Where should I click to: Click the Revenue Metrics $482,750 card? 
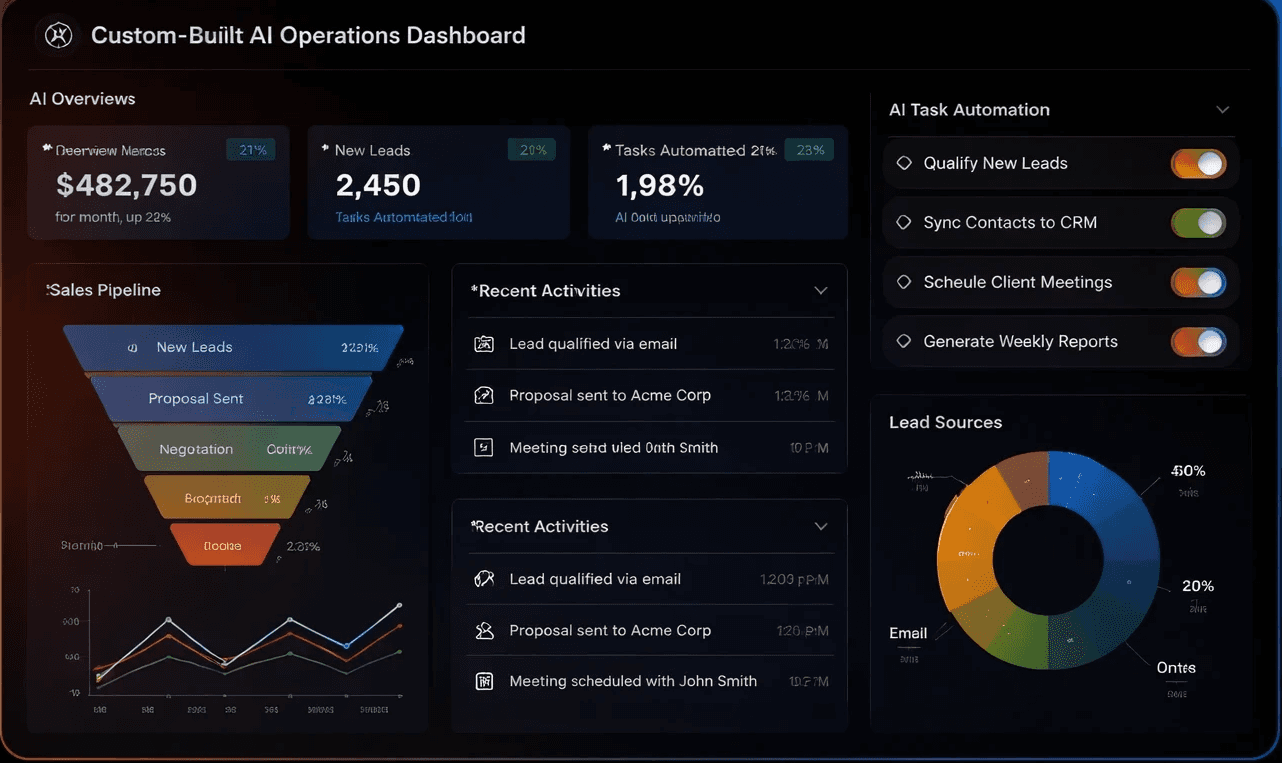158,183
